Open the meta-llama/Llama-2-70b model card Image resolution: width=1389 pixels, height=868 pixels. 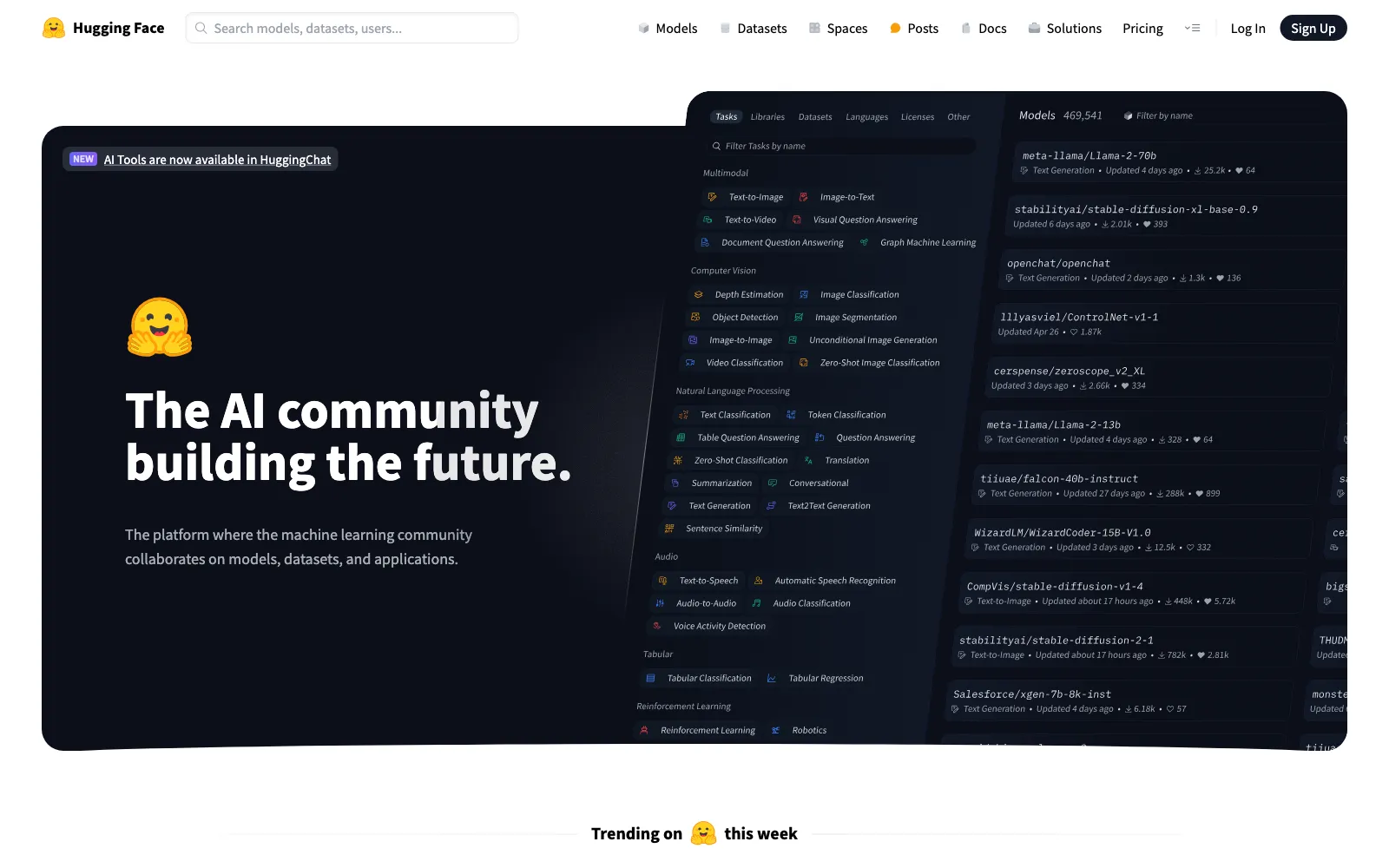[1181, 162]
